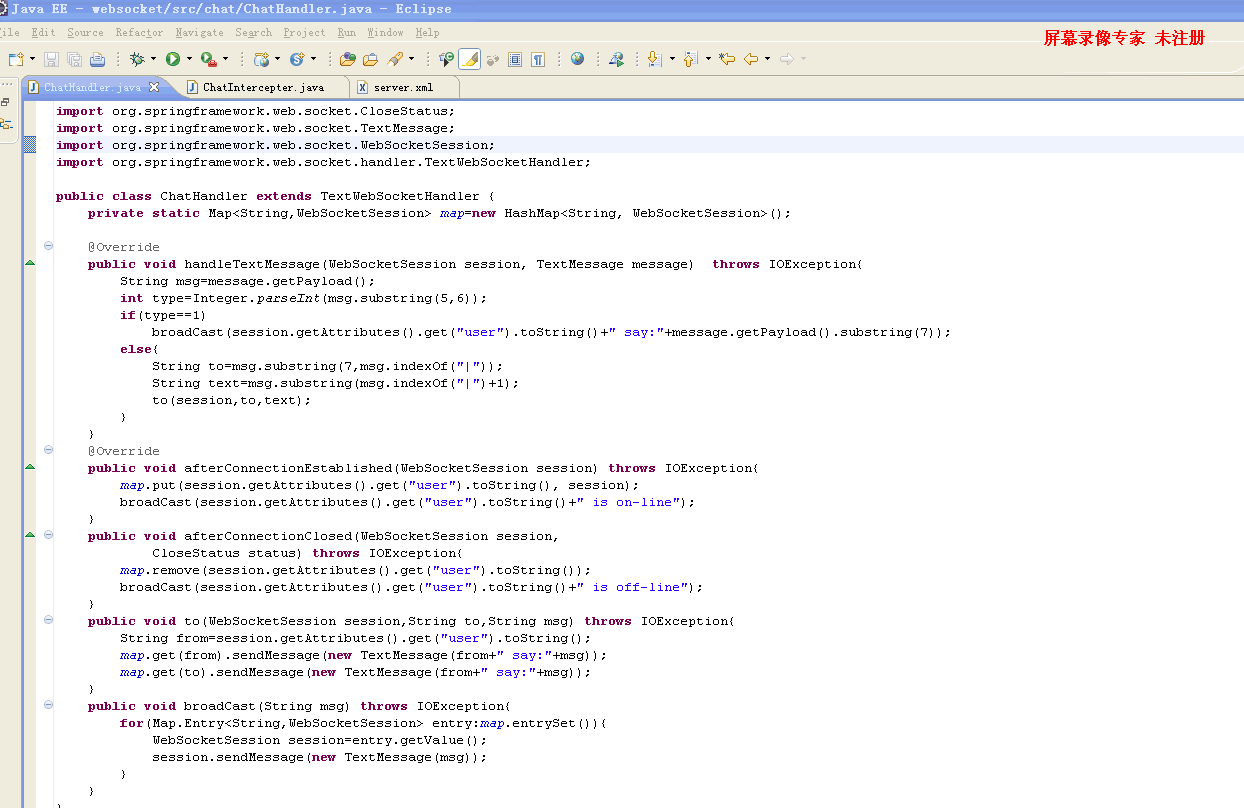Collapse the to() method fold
This screenshot has width=1244, height=808.
click(x=48, y=620)
